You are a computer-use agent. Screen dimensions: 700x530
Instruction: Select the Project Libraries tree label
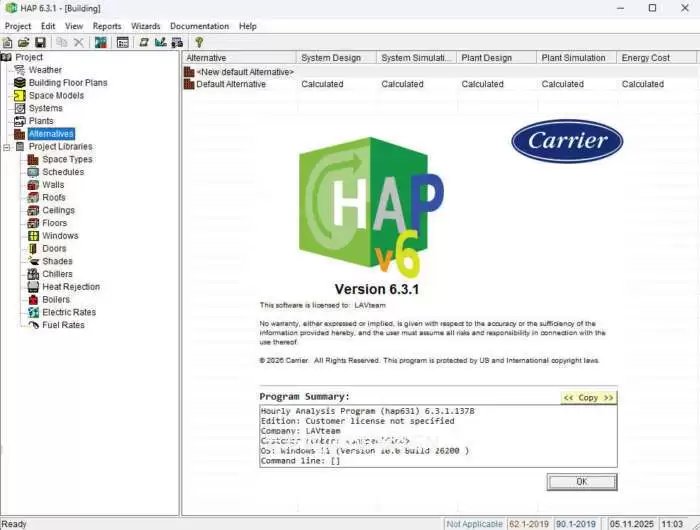tap(60, 146)
